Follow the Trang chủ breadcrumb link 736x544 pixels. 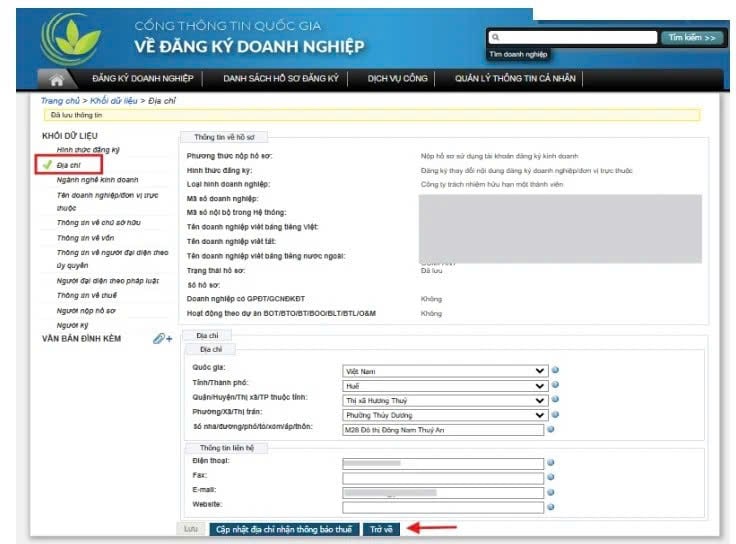point(60,100)
